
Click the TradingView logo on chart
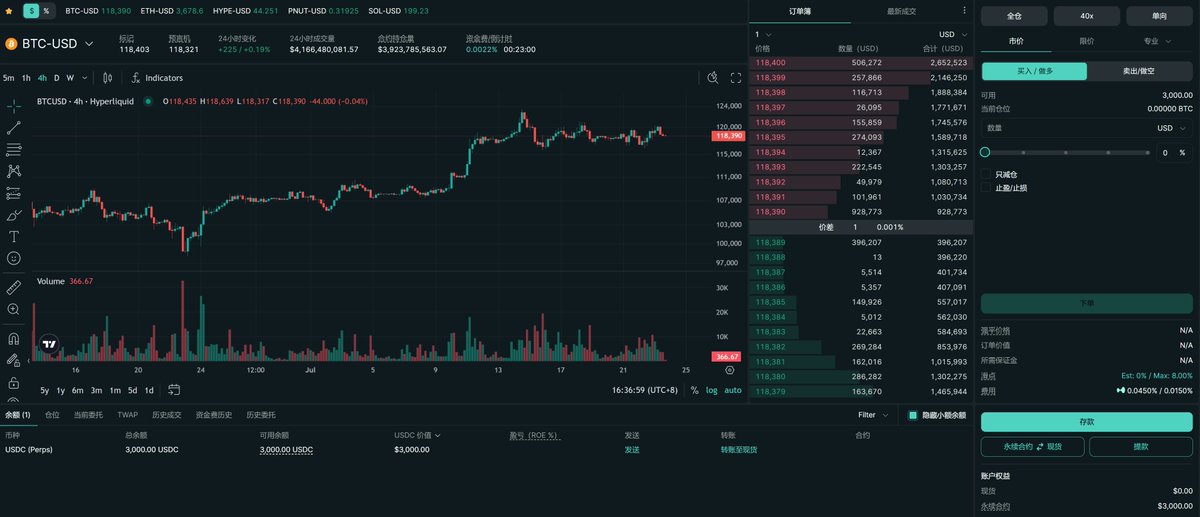click(x=48, y=344)
